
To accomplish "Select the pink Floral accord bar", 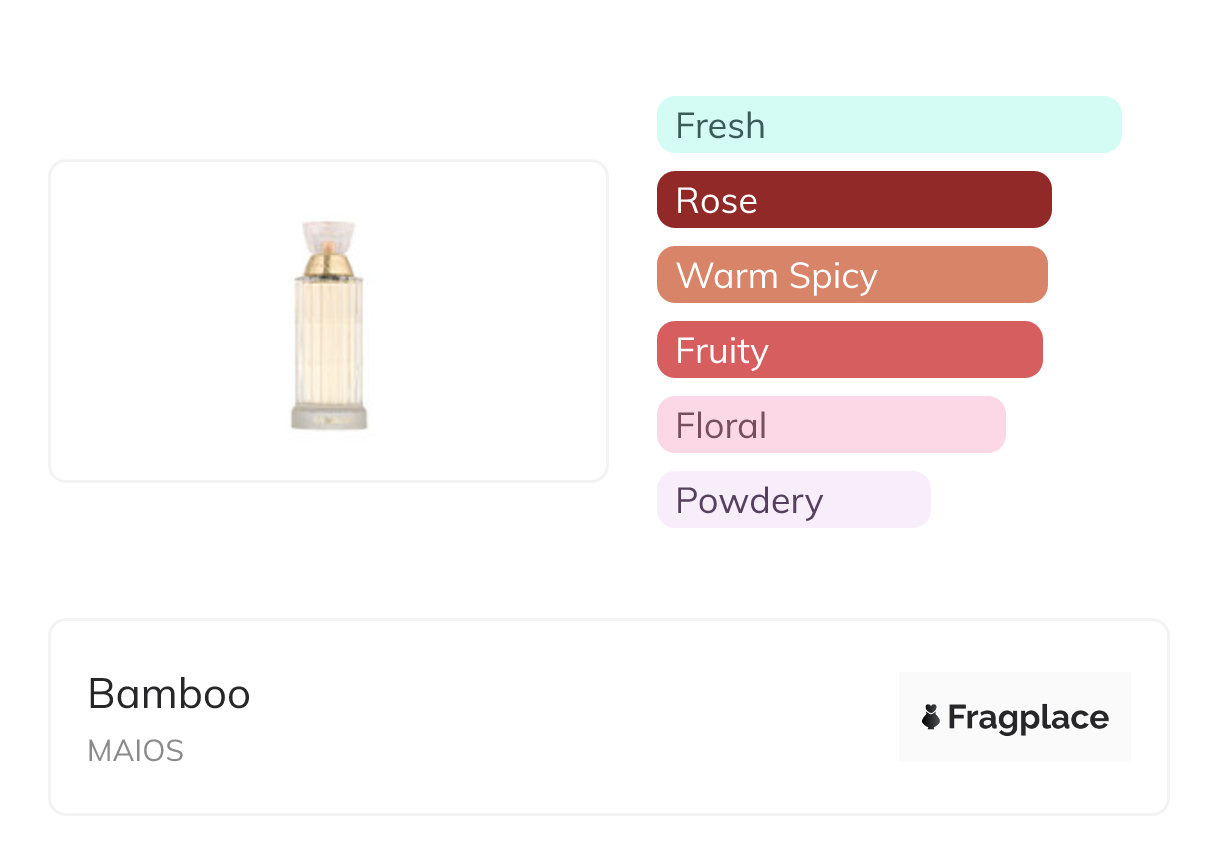I will pos(831,425).
